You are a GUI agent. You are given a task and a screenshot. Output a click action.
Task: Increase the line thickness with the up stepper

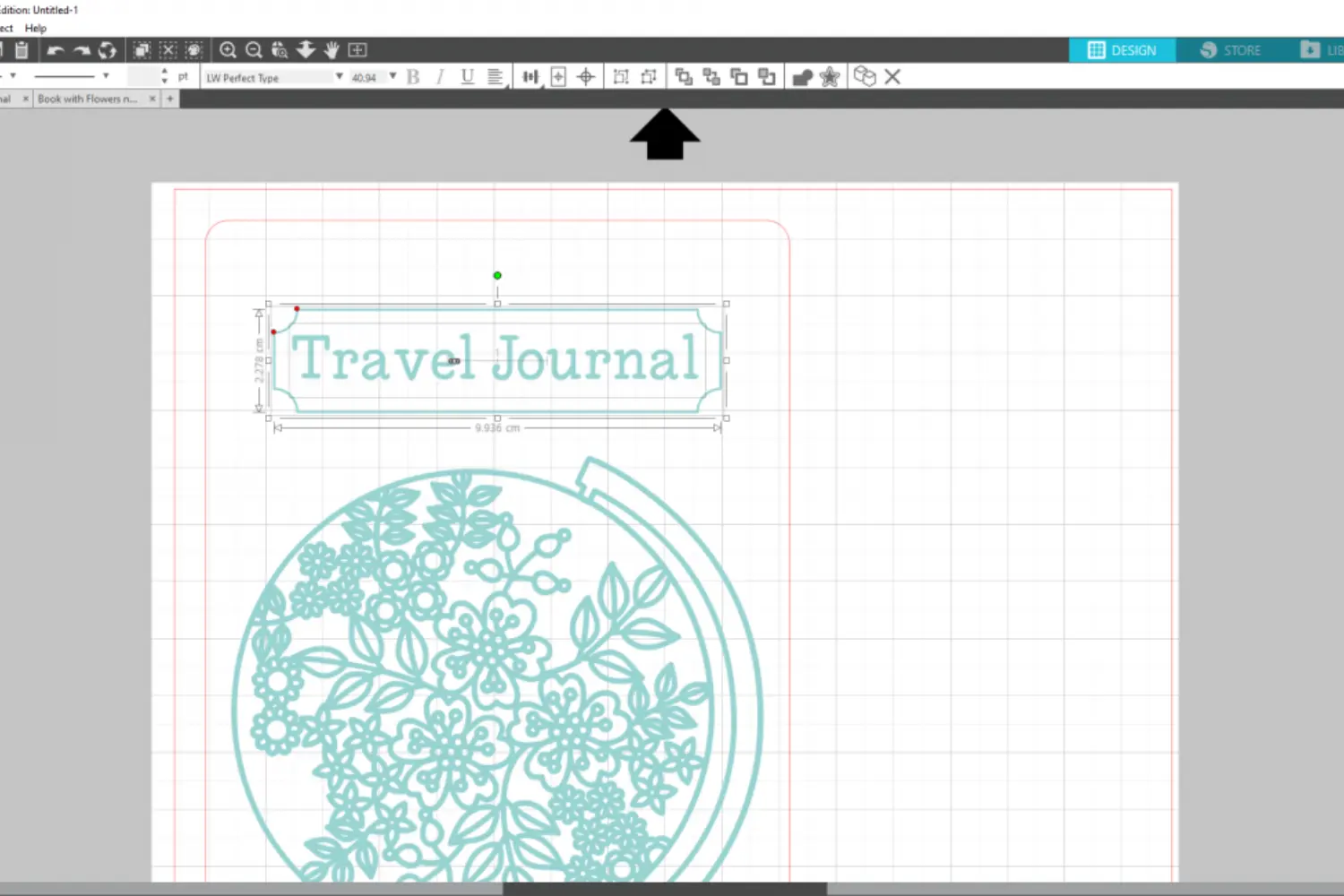164,72
